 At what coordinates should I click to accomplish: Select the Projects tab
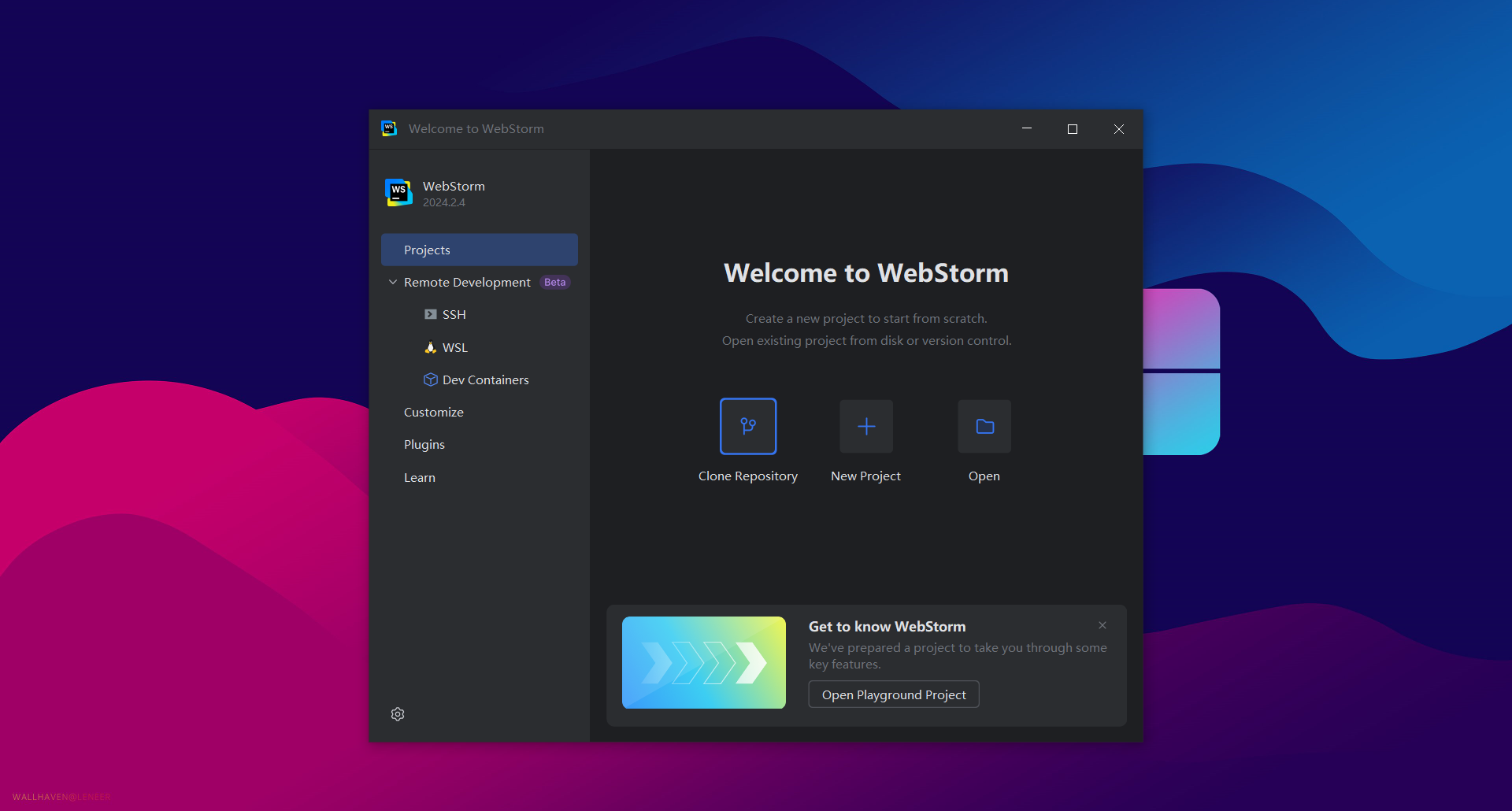coord(480,250)
